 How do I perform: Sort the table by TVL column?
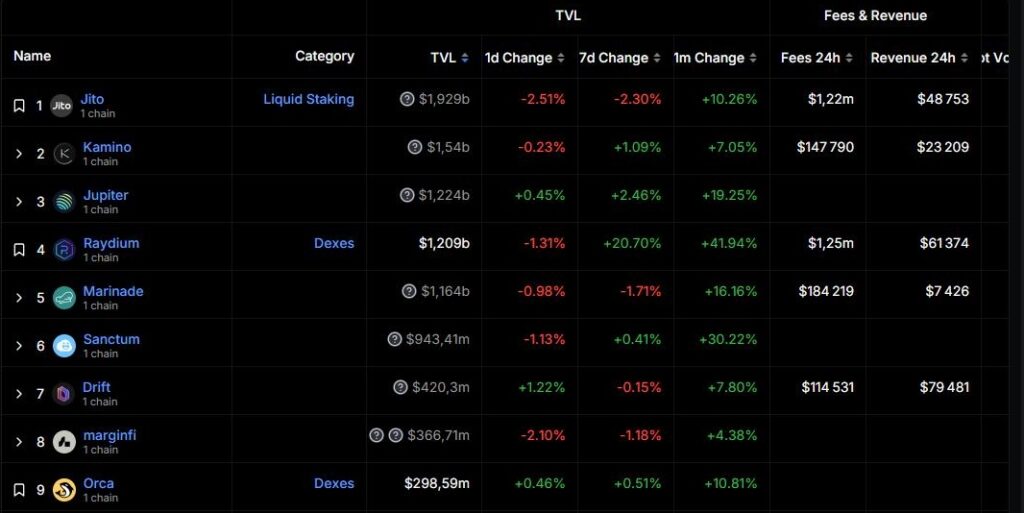pyautogui.click(x=449, y=57)
